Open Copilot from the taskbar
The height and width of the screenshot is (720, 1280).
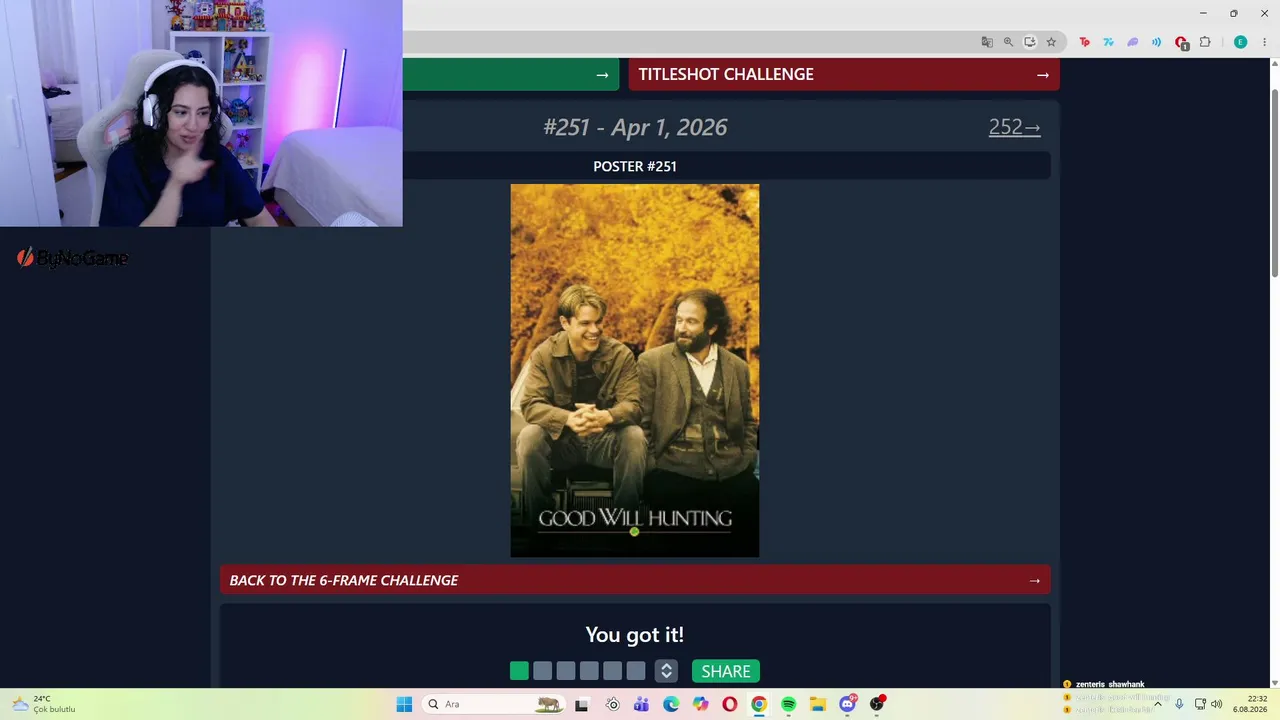pyautogui.click(x=700, y=704)
